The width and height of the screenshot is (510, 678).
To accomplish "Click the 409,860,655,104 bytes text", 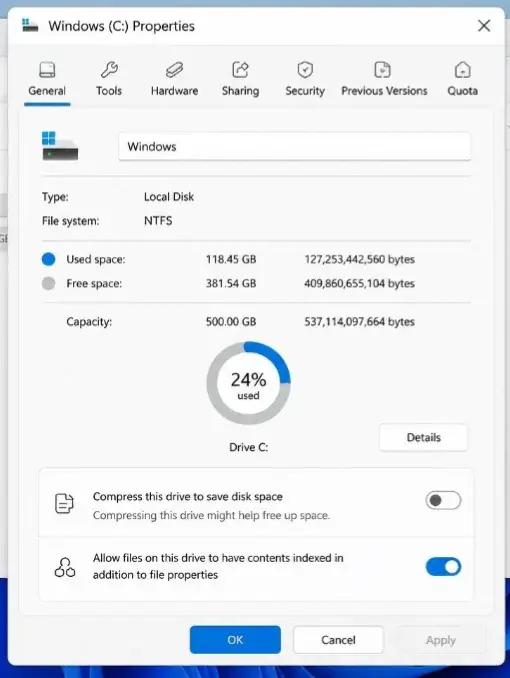I will point(359,283).
